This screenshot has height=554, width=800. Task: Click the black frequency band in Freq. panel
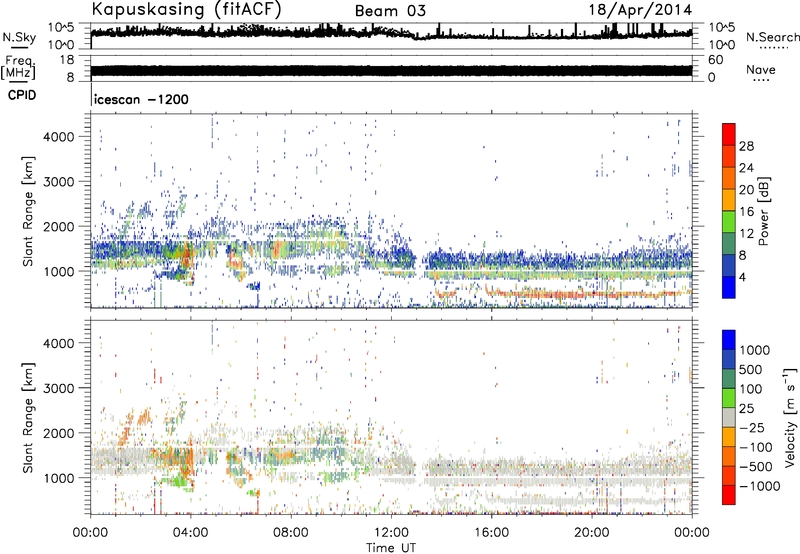(391, 70)
